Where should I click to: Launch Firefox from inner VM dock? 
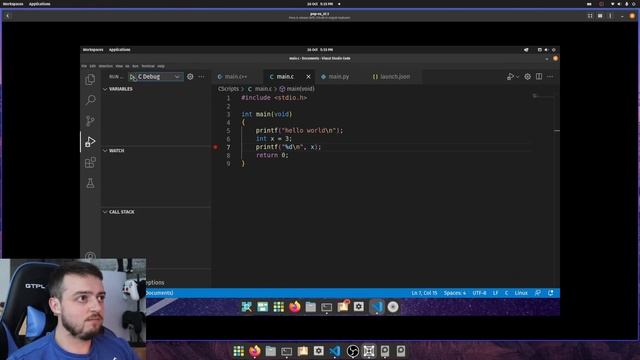(295, 307)
